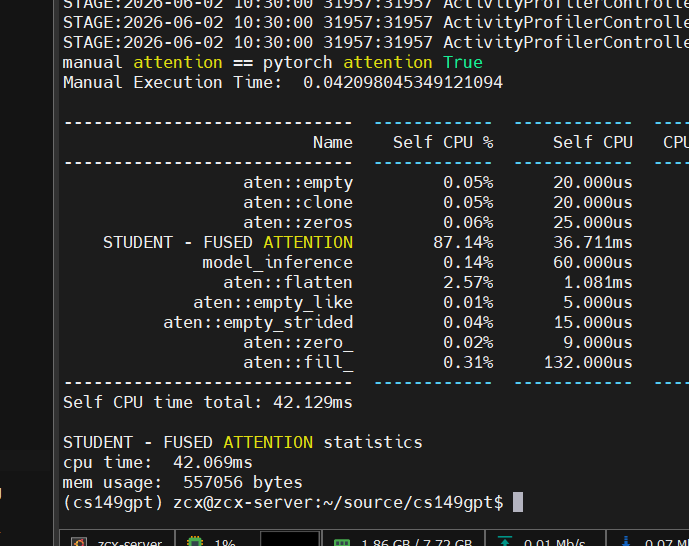Click the Name column header
Image resolution: width=689 pixels, height=546 pixels.
(333, 142)
